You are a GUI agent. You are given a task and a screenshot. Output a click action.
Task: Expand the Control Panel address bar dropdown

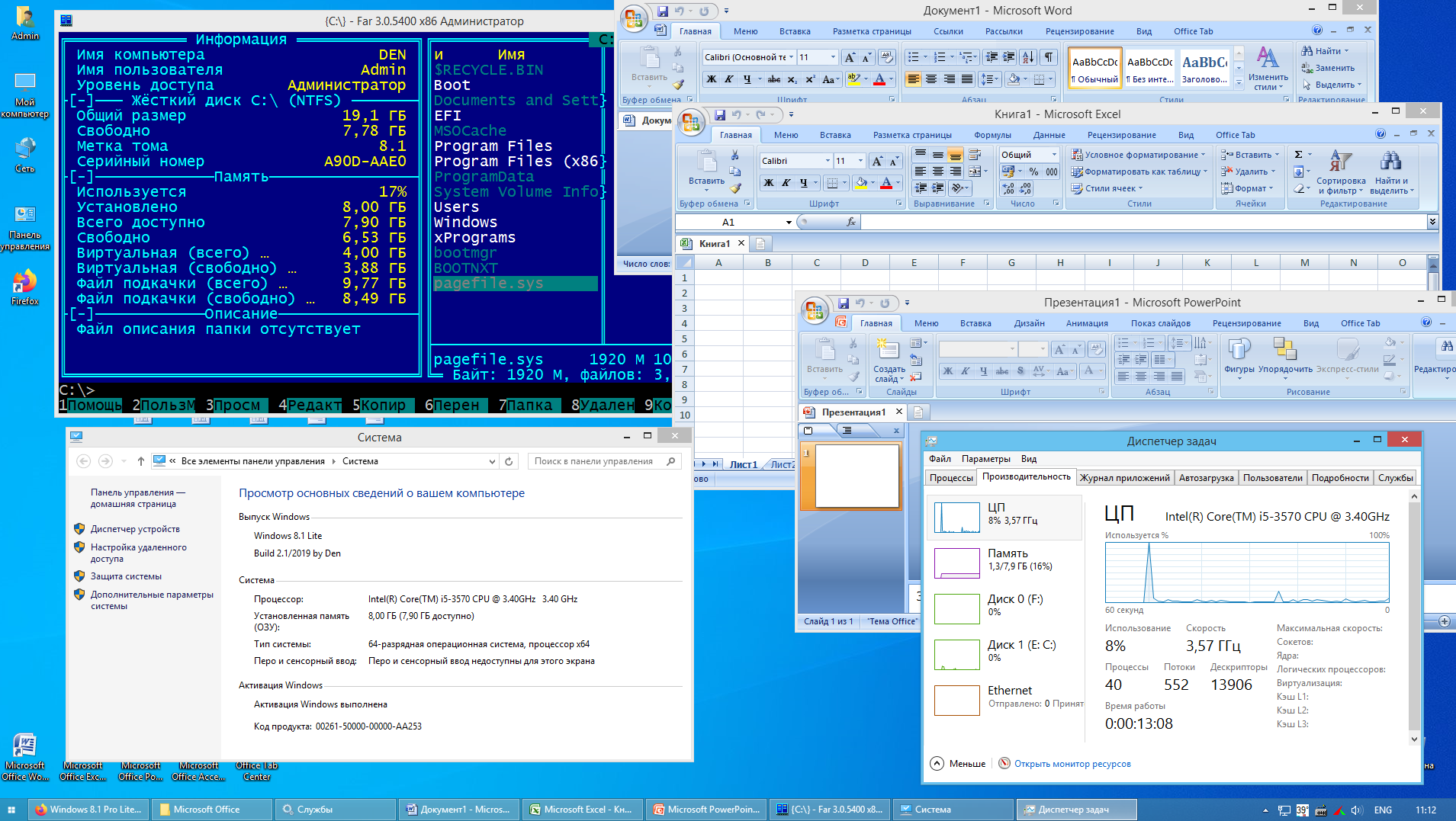click(x=492, y=461)
